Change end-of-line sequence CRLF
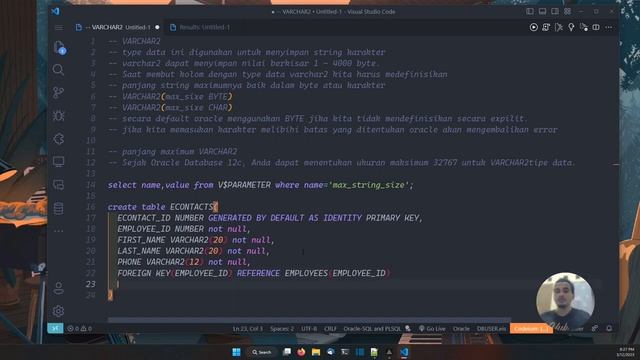The height and width of the screenshot is (360, 640). tap(330, 328)
